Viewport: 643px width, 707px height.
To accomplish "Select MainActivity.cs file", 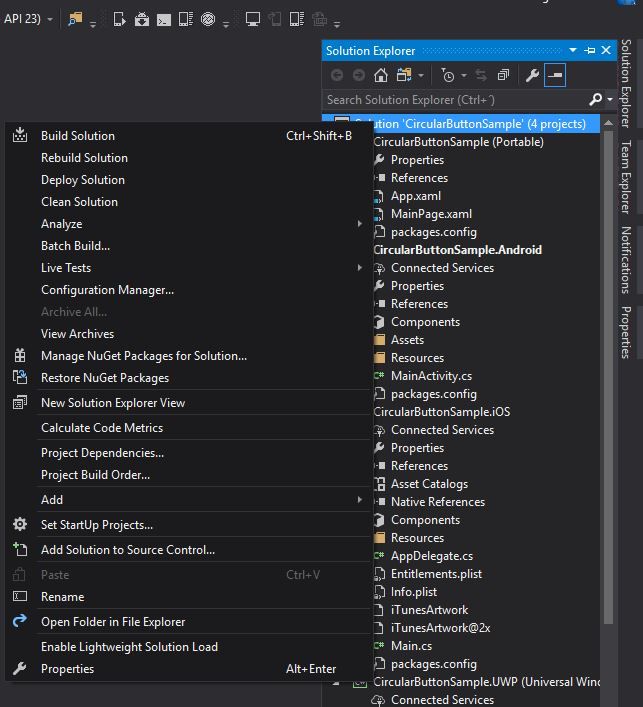I will tap(431, 376).
